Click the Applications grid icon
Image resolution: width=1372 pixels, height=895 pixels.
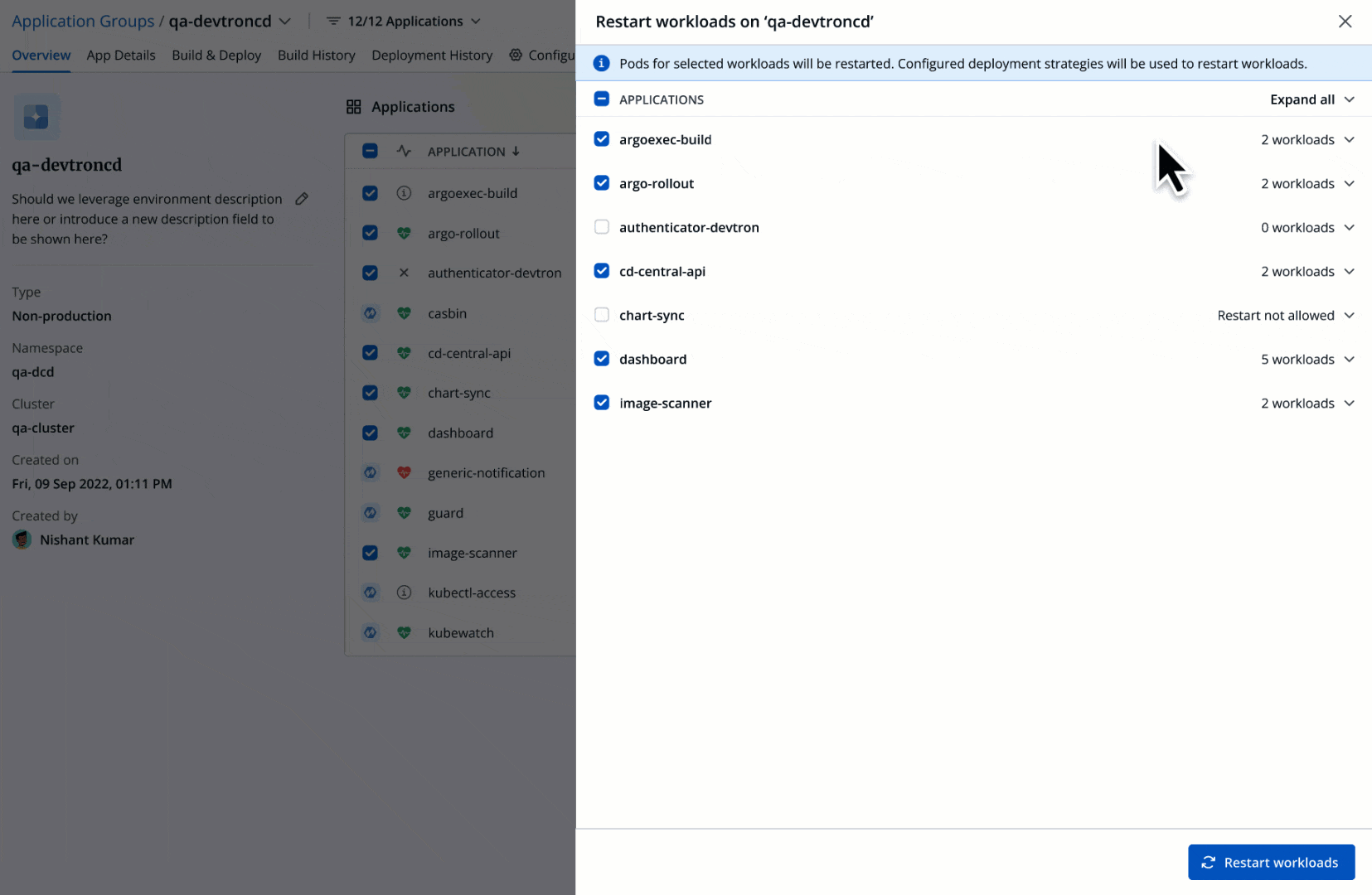(x=354, y=107)
